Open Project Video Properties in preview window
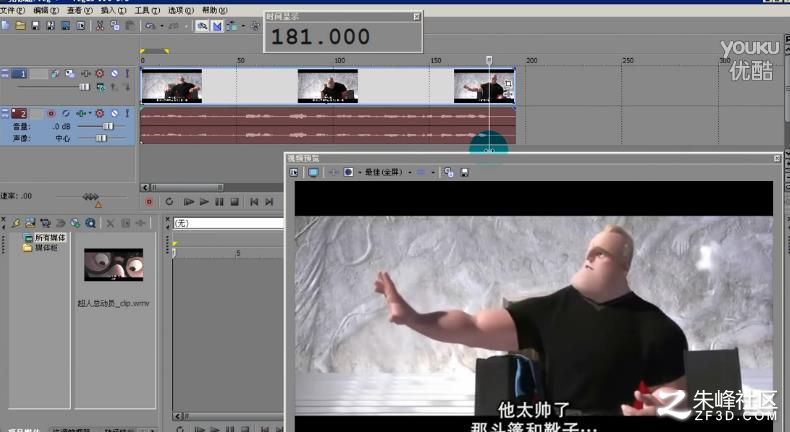Viewport: 790px width, 432px height. pos(294,172)
